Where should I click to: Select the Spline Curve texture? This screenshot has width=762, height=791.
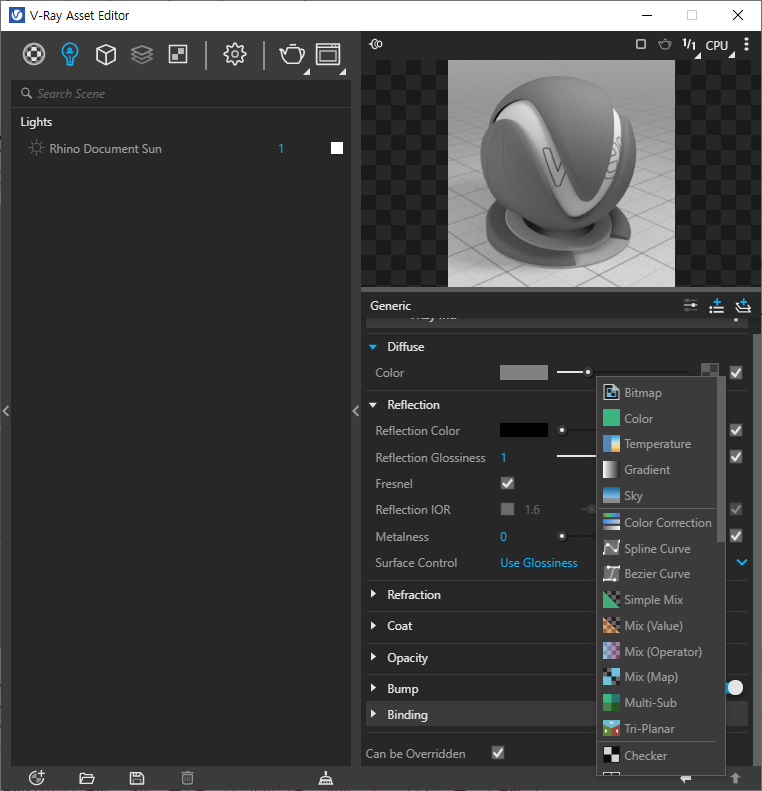(x=657, y=548)
